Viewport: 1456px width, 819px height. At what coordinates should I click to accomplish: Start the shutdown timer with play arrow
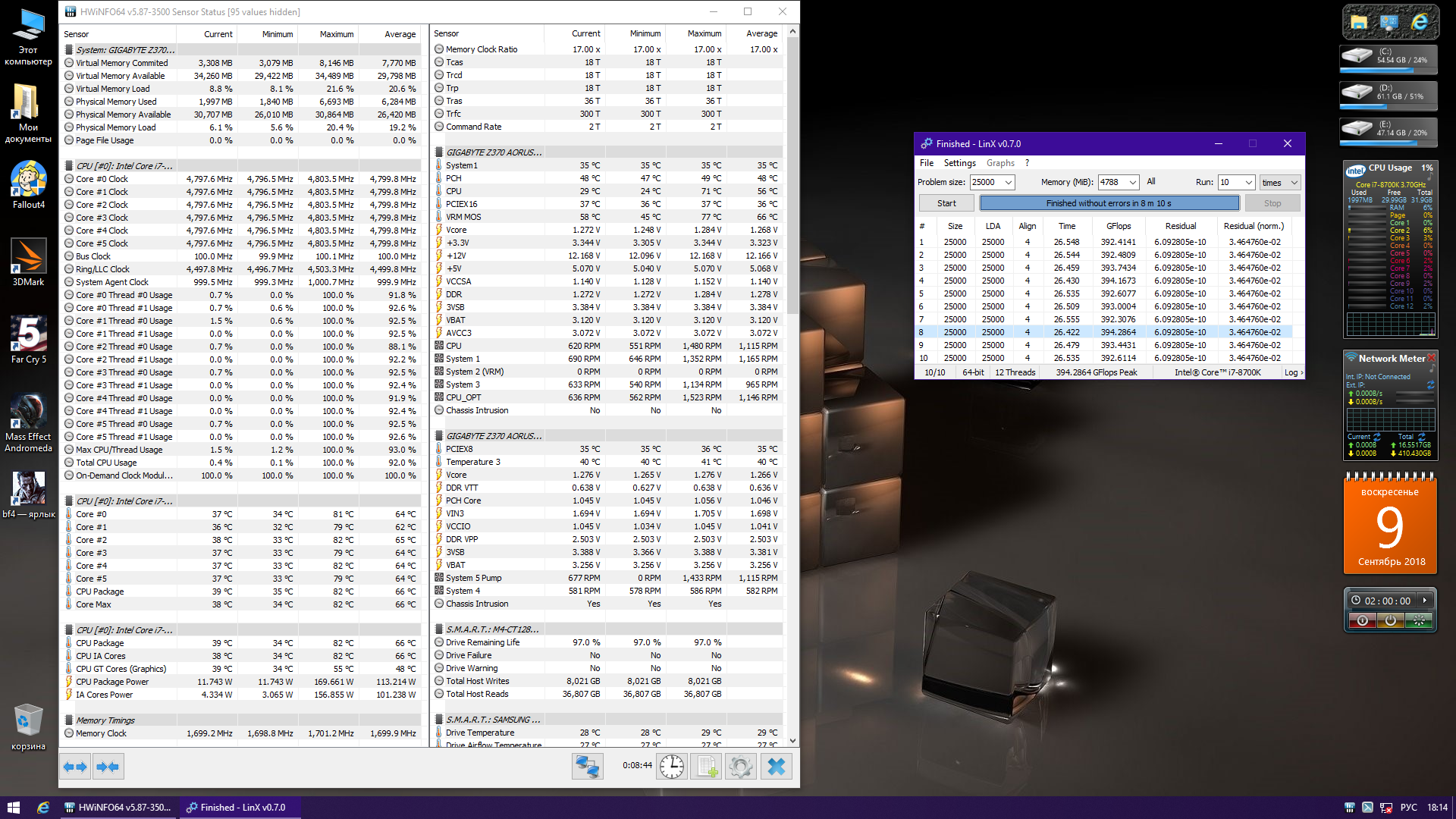(x=1425, y=601)
